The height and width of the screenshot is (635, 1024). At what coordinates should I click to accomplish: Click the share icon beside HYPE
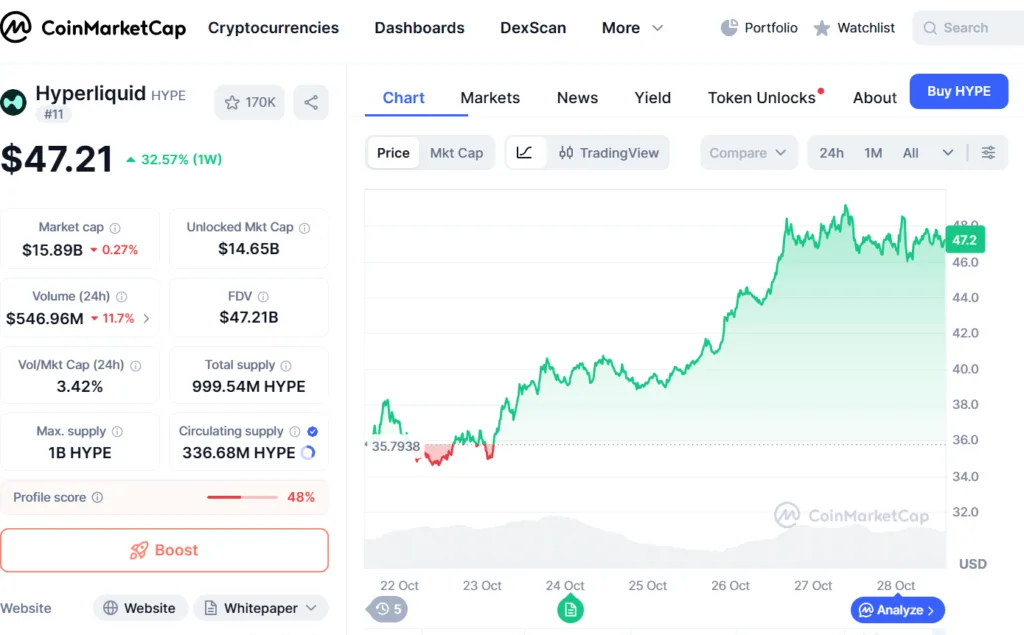click(311, 102)
